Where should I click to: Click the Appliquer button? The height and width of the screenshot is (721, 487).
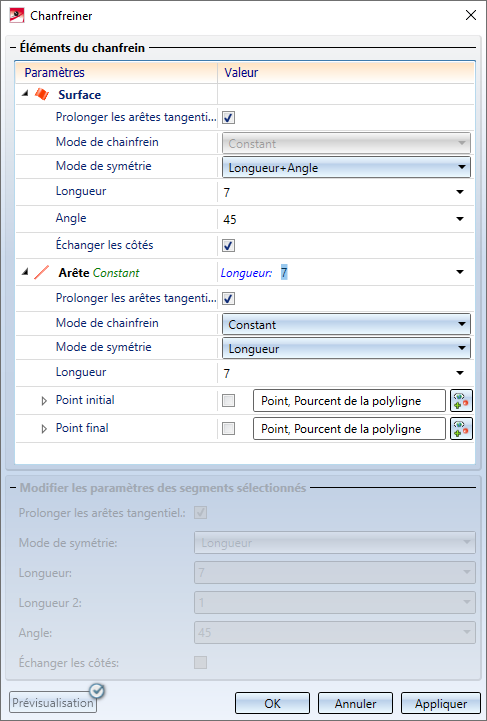pos(441,704)
